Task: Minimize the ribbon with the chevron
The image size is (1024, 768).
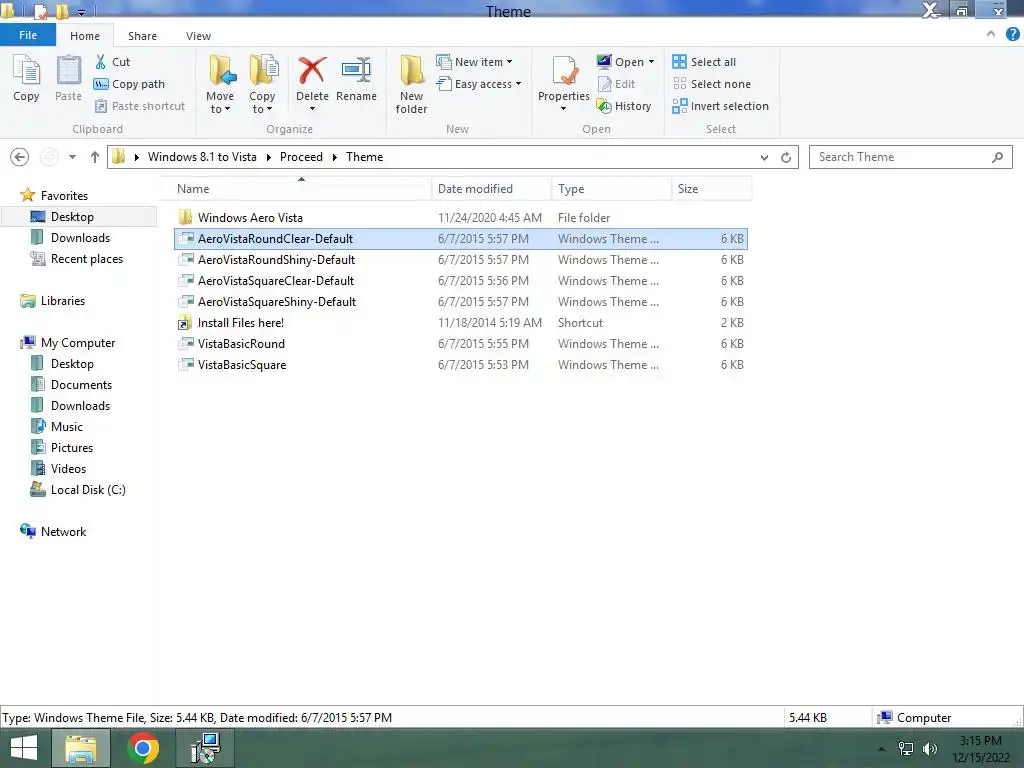Action: click(991, 35)
